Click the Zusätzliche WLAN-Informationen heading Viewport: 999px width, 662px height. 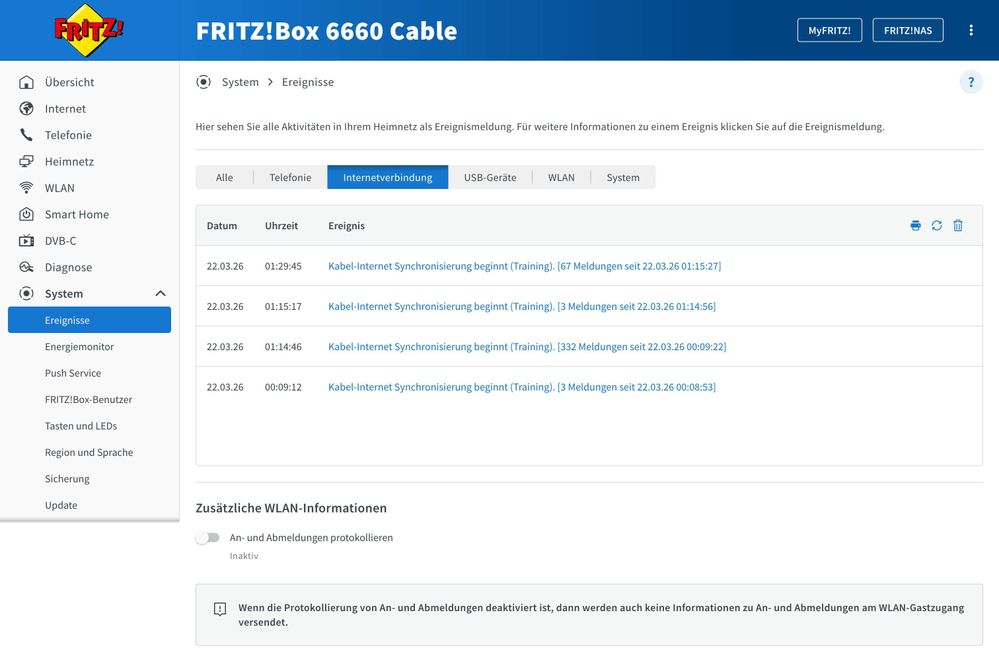click(291, 508)
